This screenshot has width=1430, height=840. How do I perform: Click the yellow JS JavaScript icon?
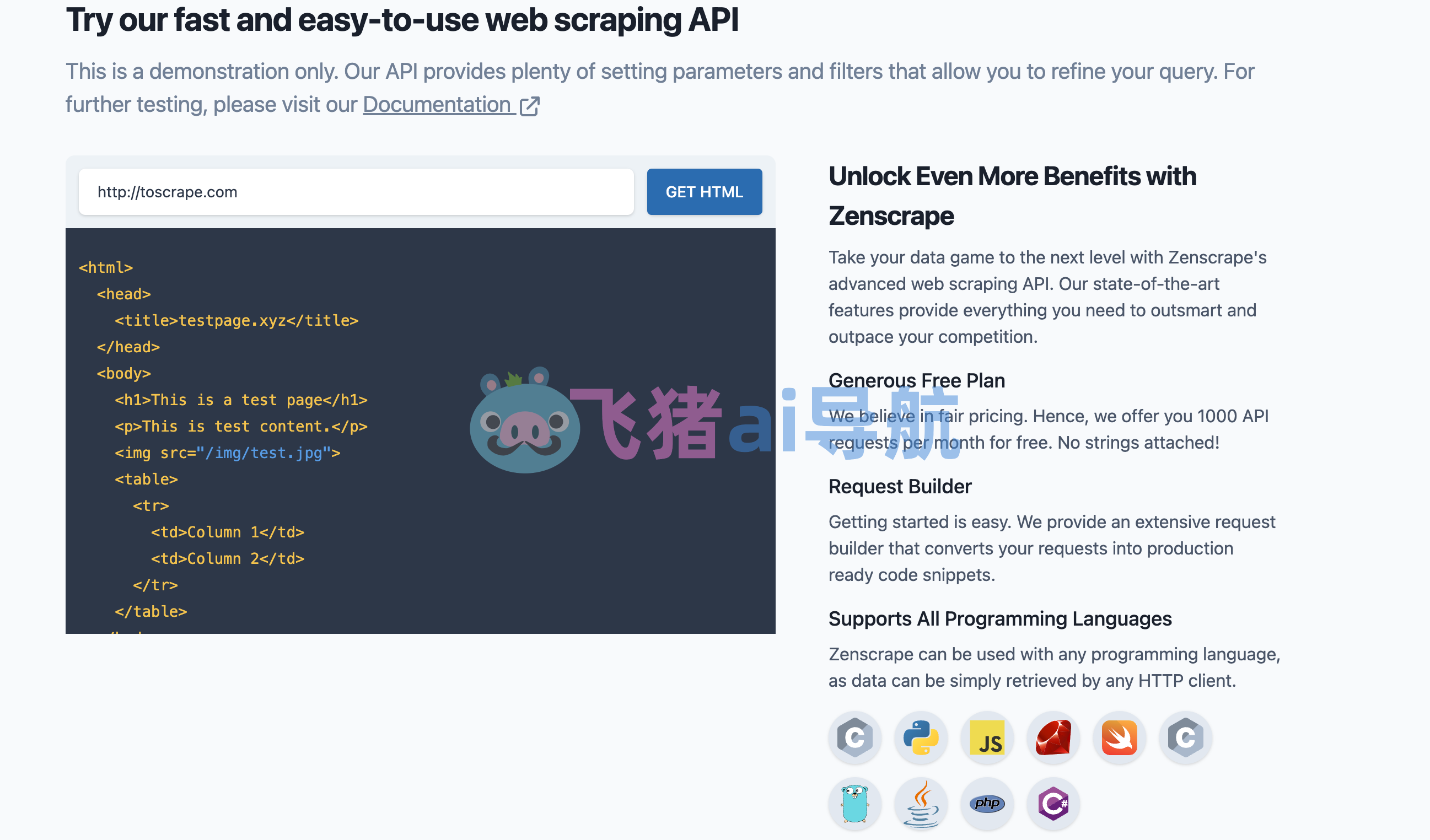tap(987, 737)
